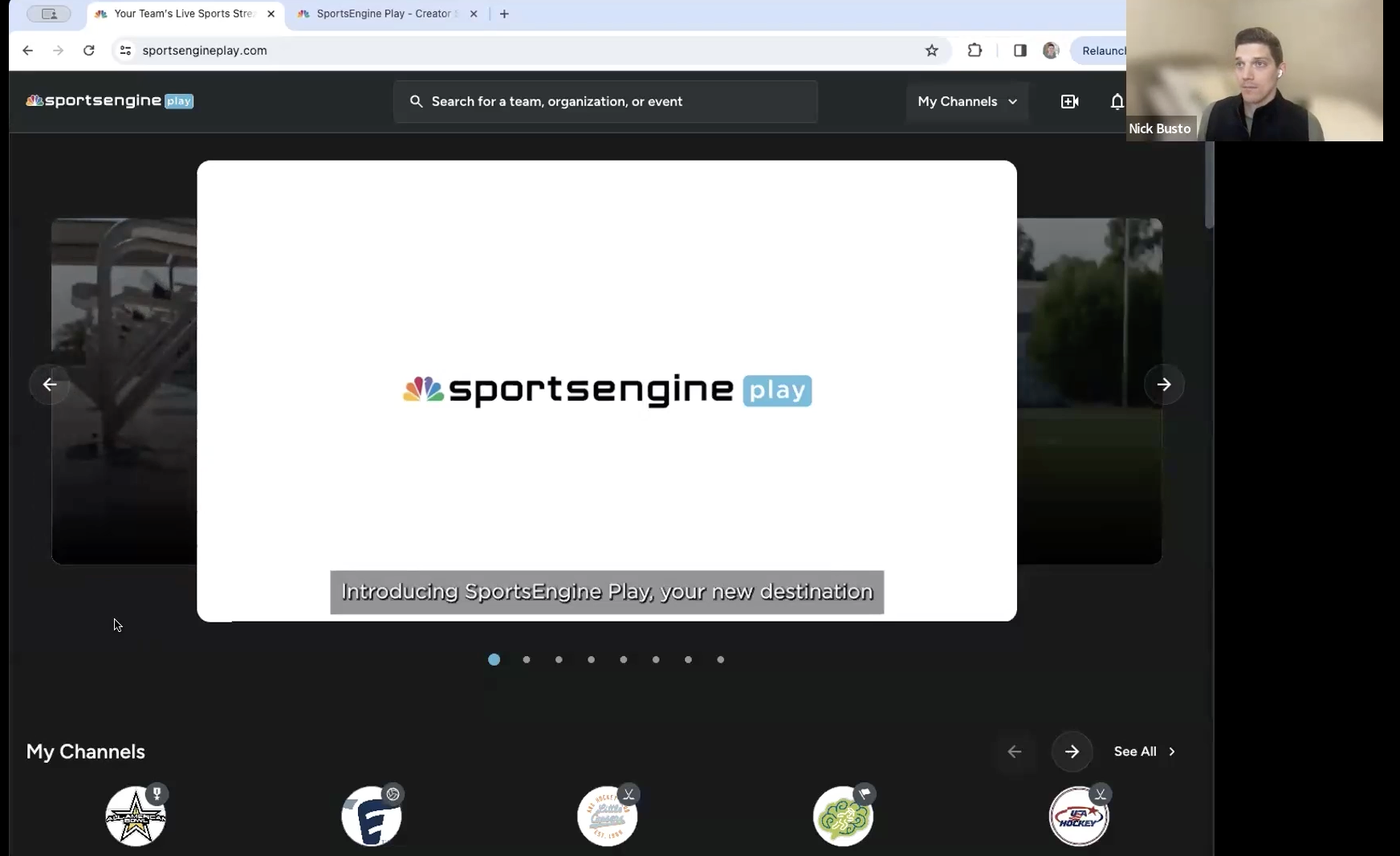The height and width of the screenshot is (856, 1400).
Task: Advance the hero carousel with right arrow
Action: tap(1163, 385)
